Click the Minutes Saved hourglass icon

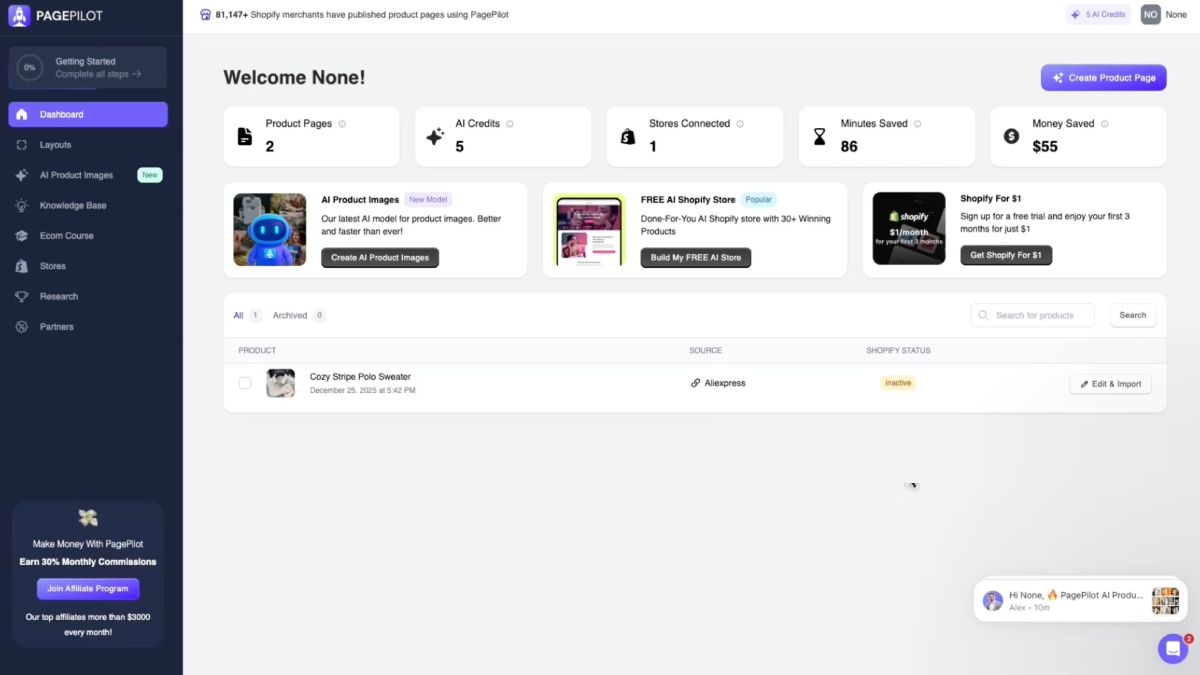click(820, 136)
